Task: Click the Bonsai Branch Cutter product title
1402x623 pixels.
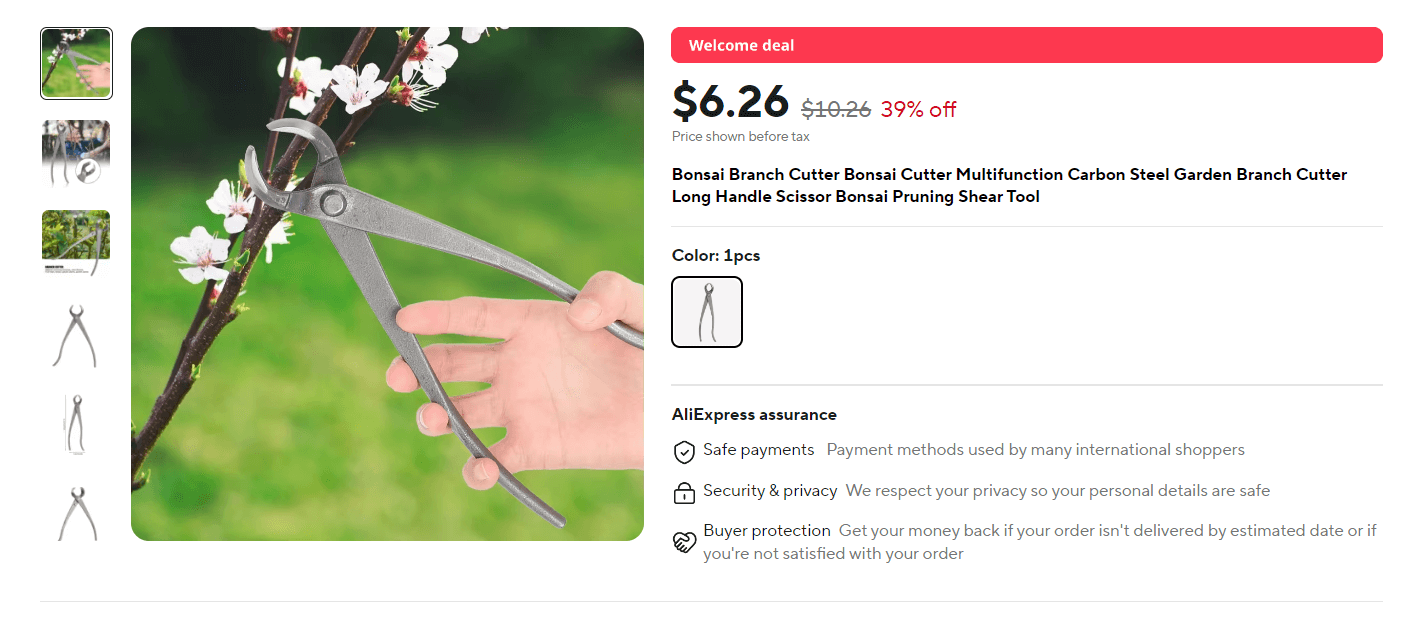Action: click(1009, 186)
